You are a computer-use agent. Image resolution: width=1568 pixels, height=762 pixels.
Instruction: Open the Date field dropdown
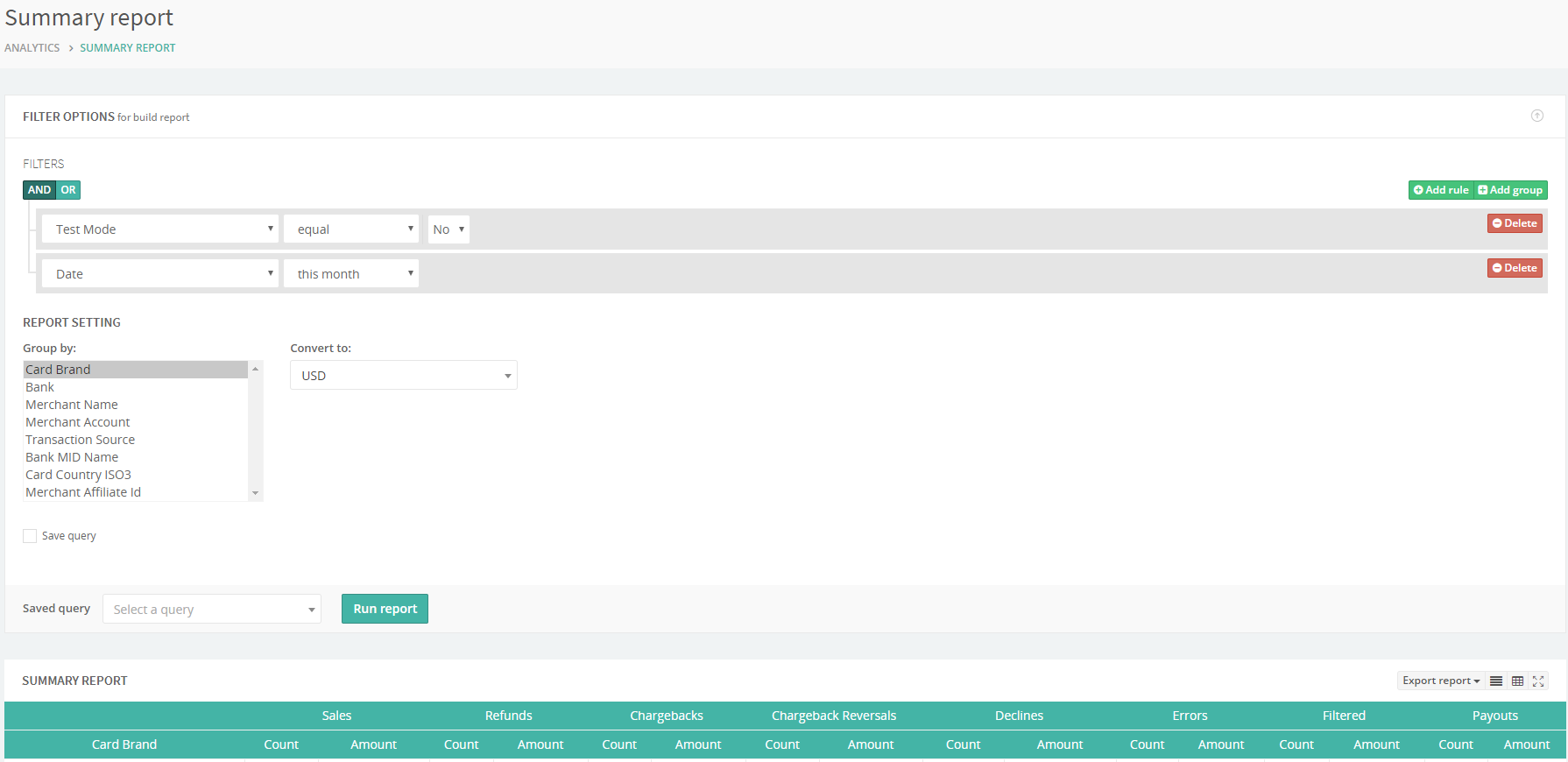pyautogui.click(x=160, y=274)
